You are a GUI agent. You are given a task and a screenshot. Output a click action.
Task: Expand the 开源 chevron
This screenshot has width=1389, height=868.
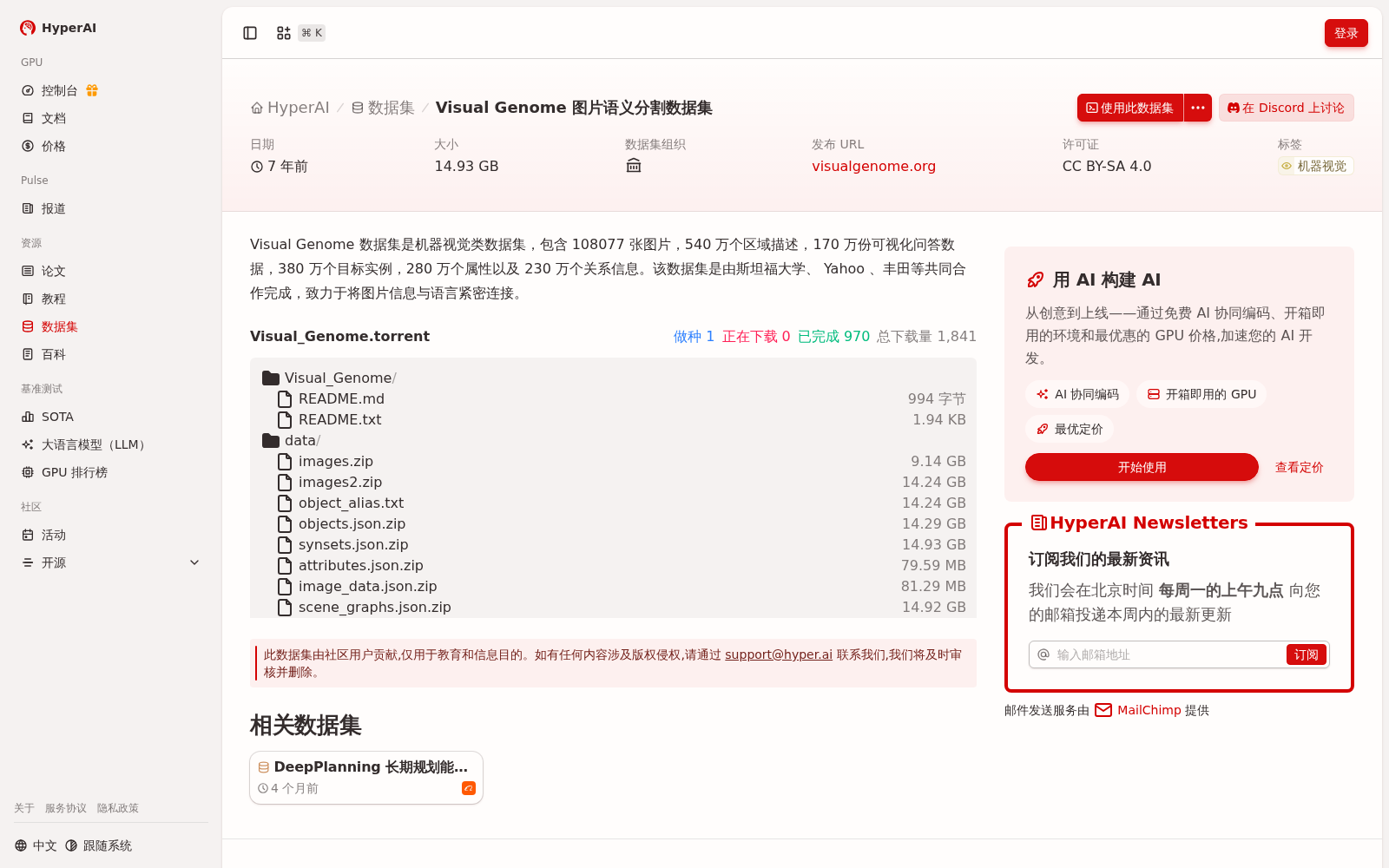194,562
